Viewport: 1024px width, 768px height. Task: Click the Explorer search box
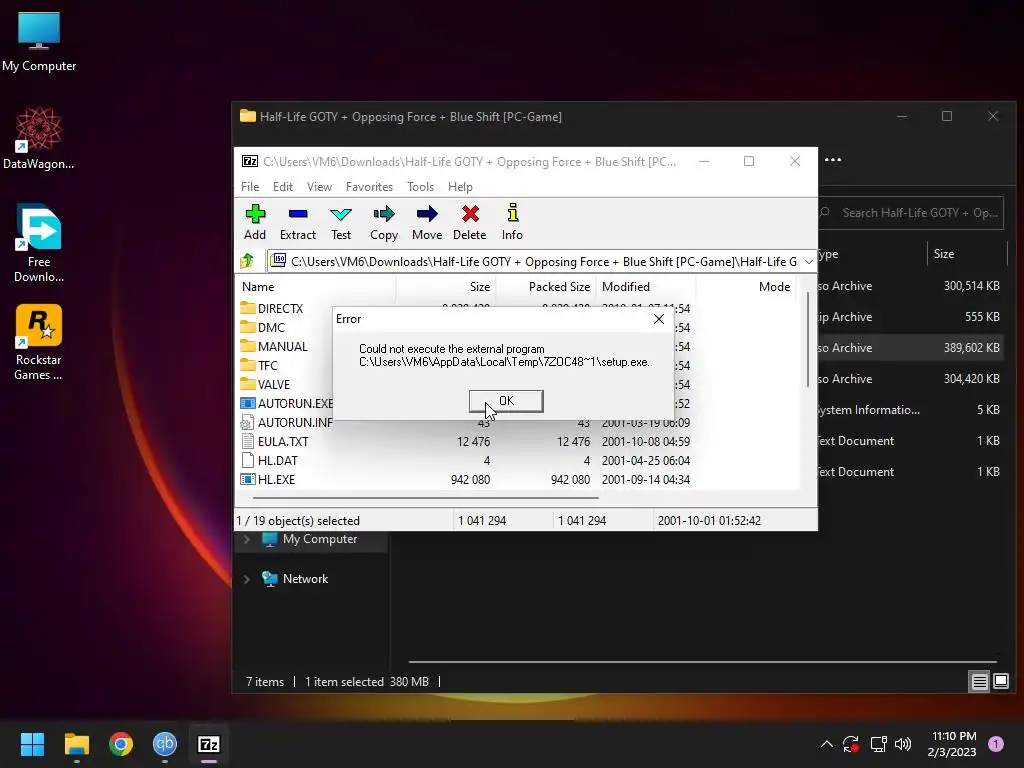[911, 213]
